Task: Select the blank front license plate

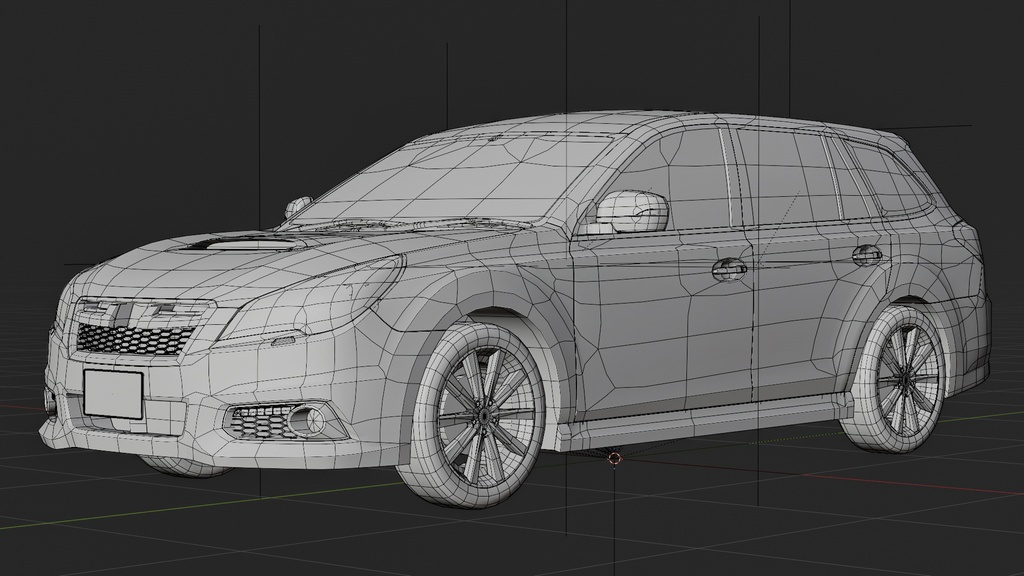Action: coord(113,393)
